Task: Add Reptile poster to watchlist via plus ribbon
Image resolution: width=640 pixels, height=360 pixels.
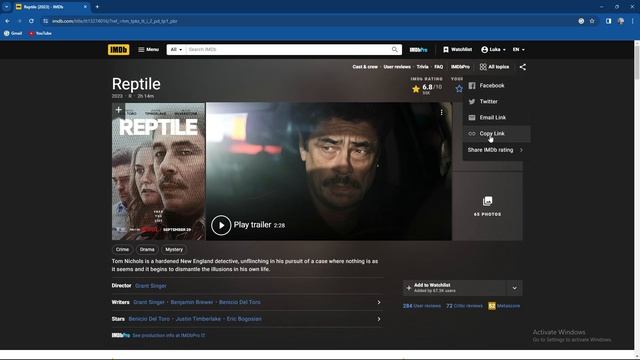Action: pyautogui.click(x=118, y=110)
